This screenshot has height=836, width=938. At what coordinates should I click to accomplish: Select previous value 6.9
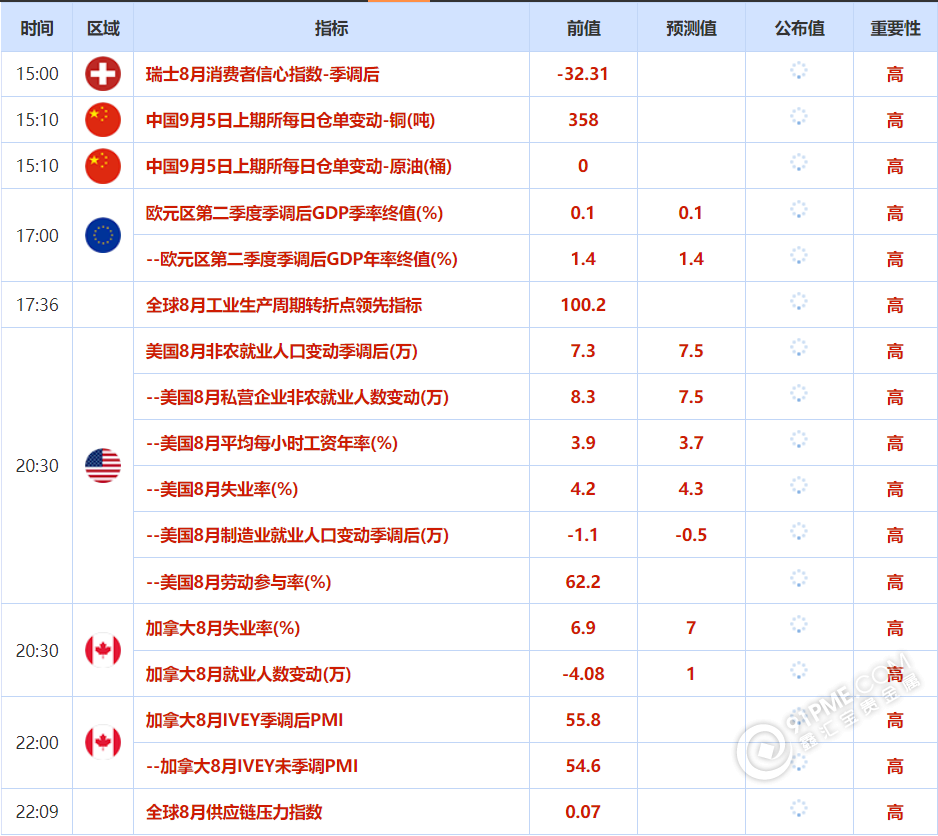(x=583, y=628)
